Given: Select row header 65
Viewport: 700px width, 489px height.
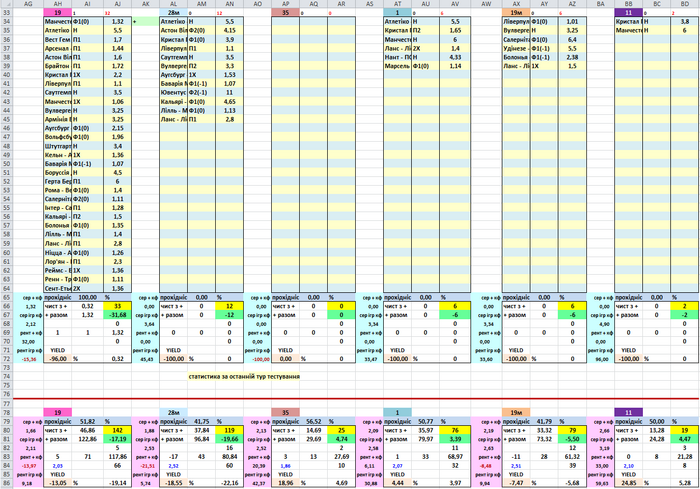Looking at the screenshot, I should coord(6,297).
